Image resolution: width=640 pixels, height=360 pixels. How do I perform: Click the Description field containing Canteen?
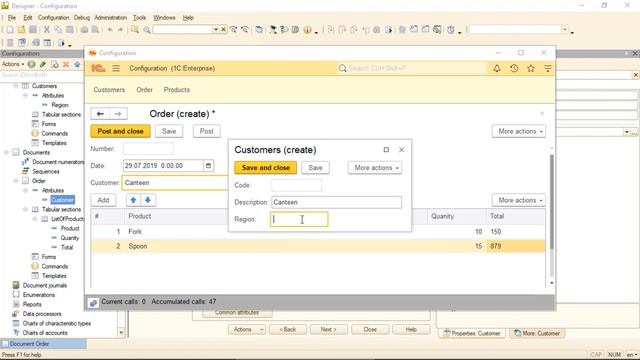click(336, 202)
